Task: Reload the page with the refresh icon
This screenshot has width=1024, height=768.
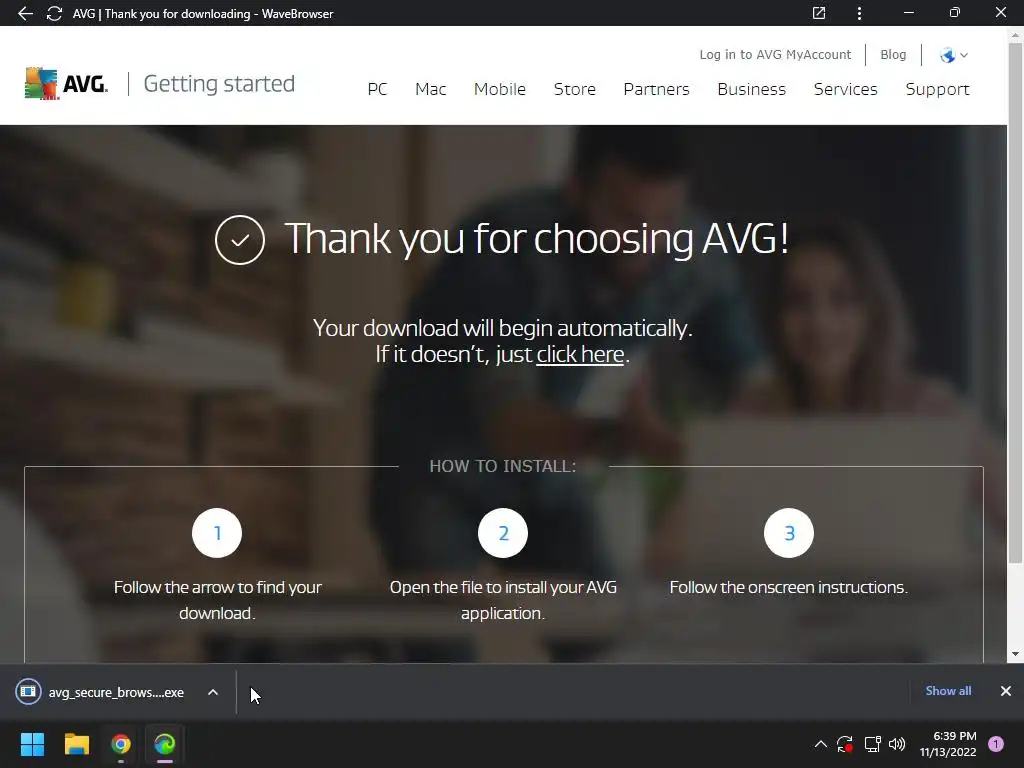Action: click(x=54, y=14)
